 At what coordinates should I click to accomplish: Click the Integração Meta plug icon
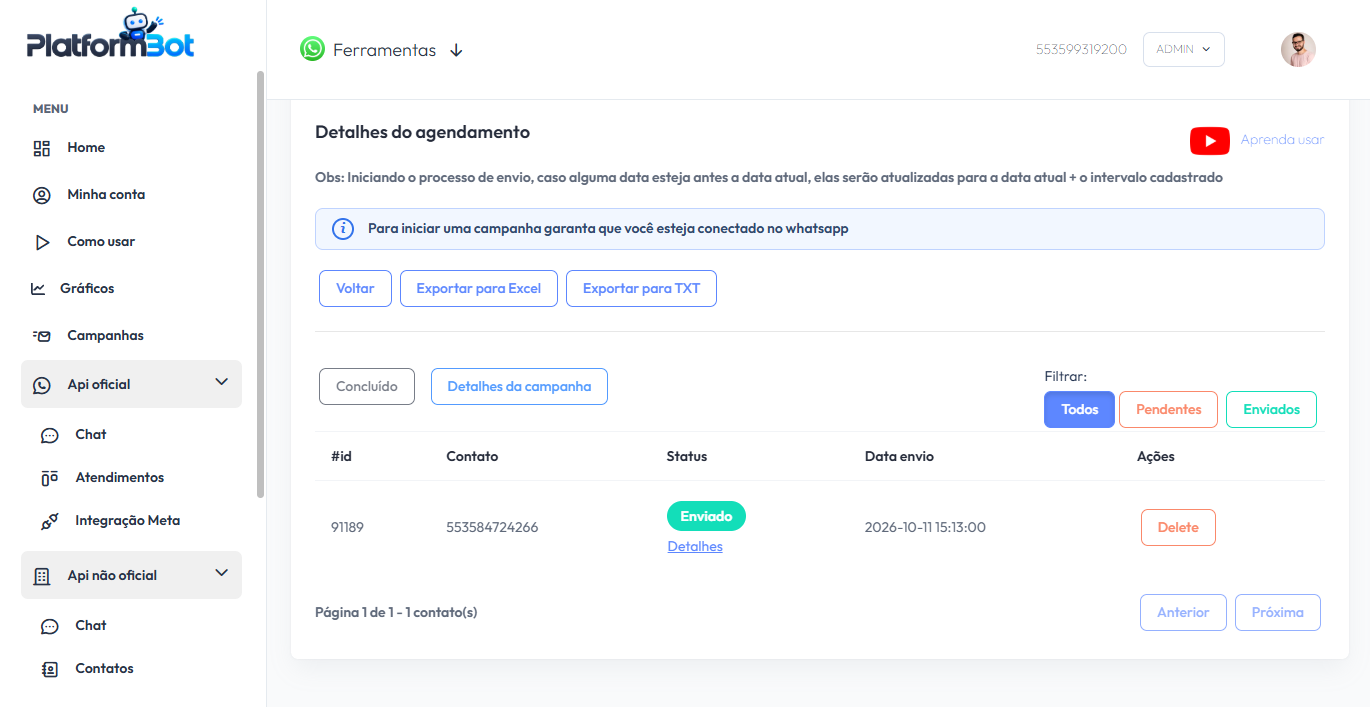pos(49,521)
